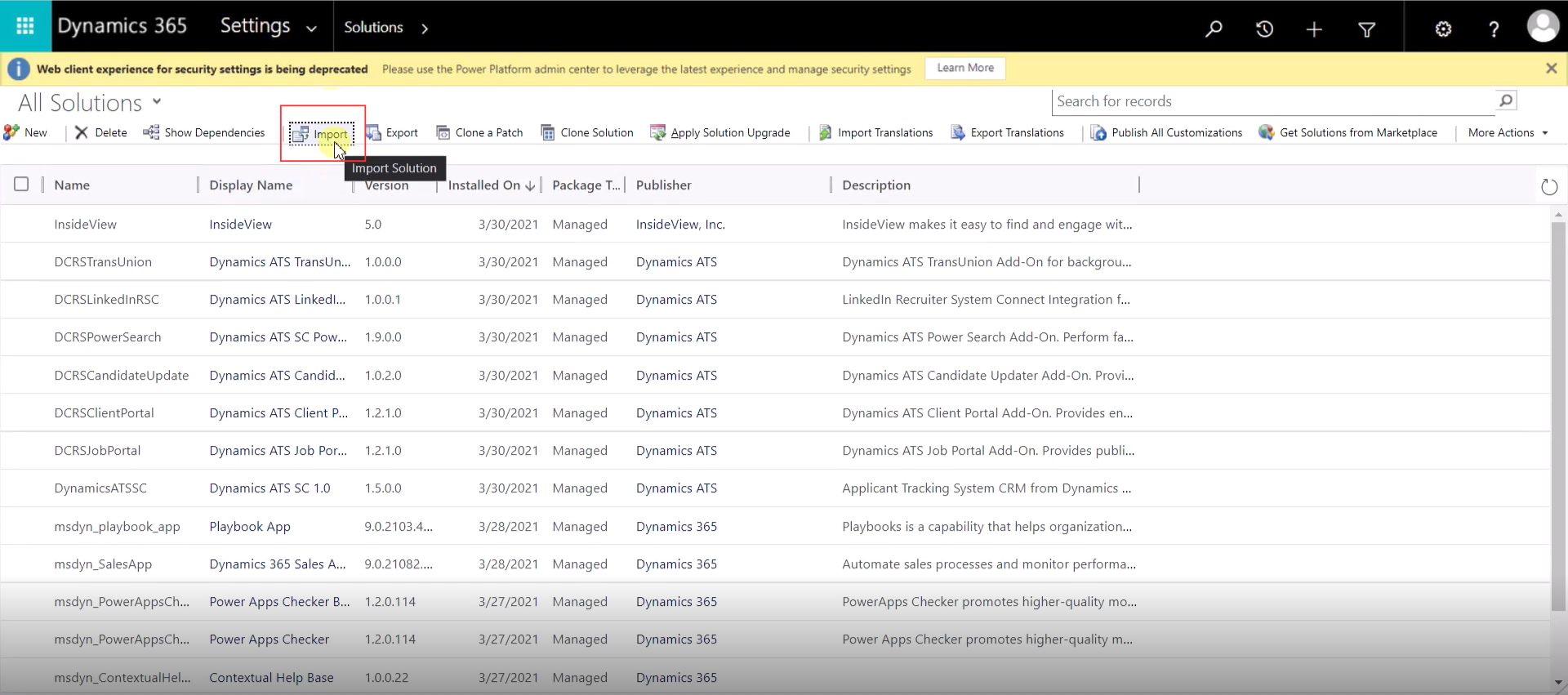This screenshot has width=1568, height=695.
Task: Expand the More Actions dropdown
Action: [x=1508, y=132]
